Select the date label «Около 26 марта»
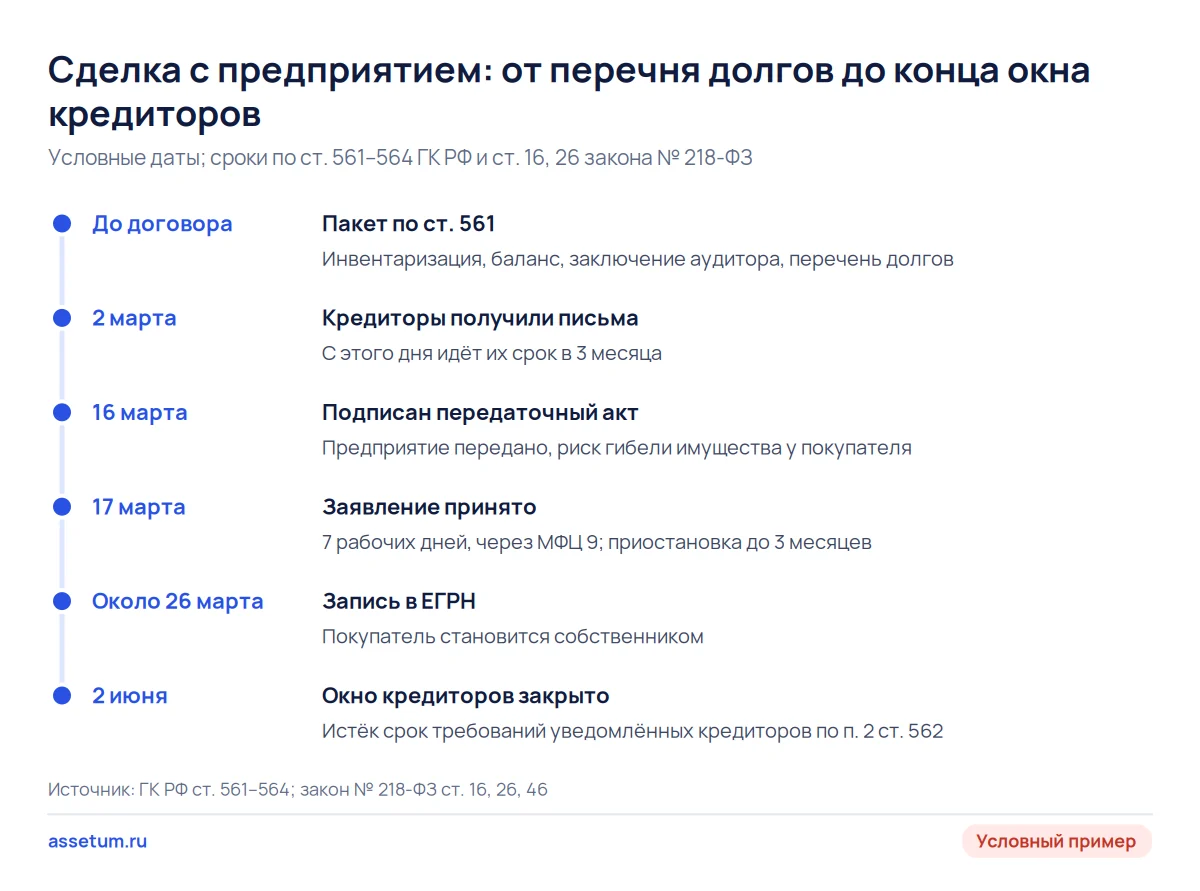The height and width of the screenshot is (891, 1200). (178, 601)
